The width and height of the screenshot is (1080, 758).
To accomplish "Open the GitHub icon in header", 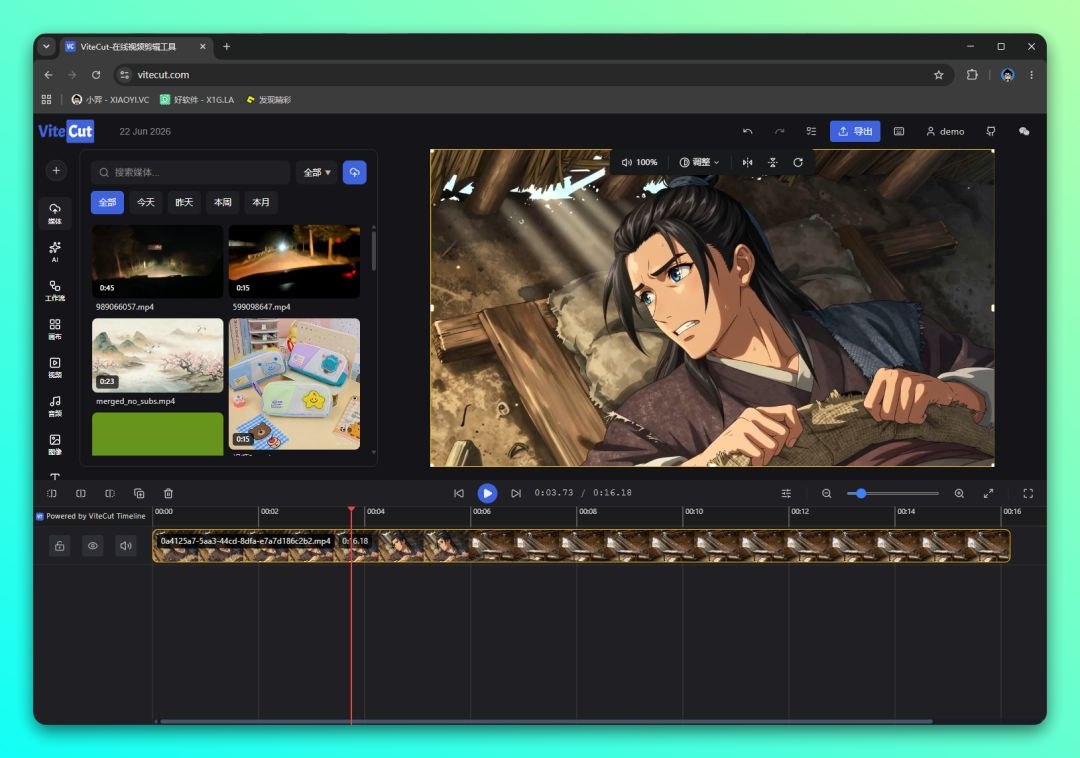I will pos(991,131).
